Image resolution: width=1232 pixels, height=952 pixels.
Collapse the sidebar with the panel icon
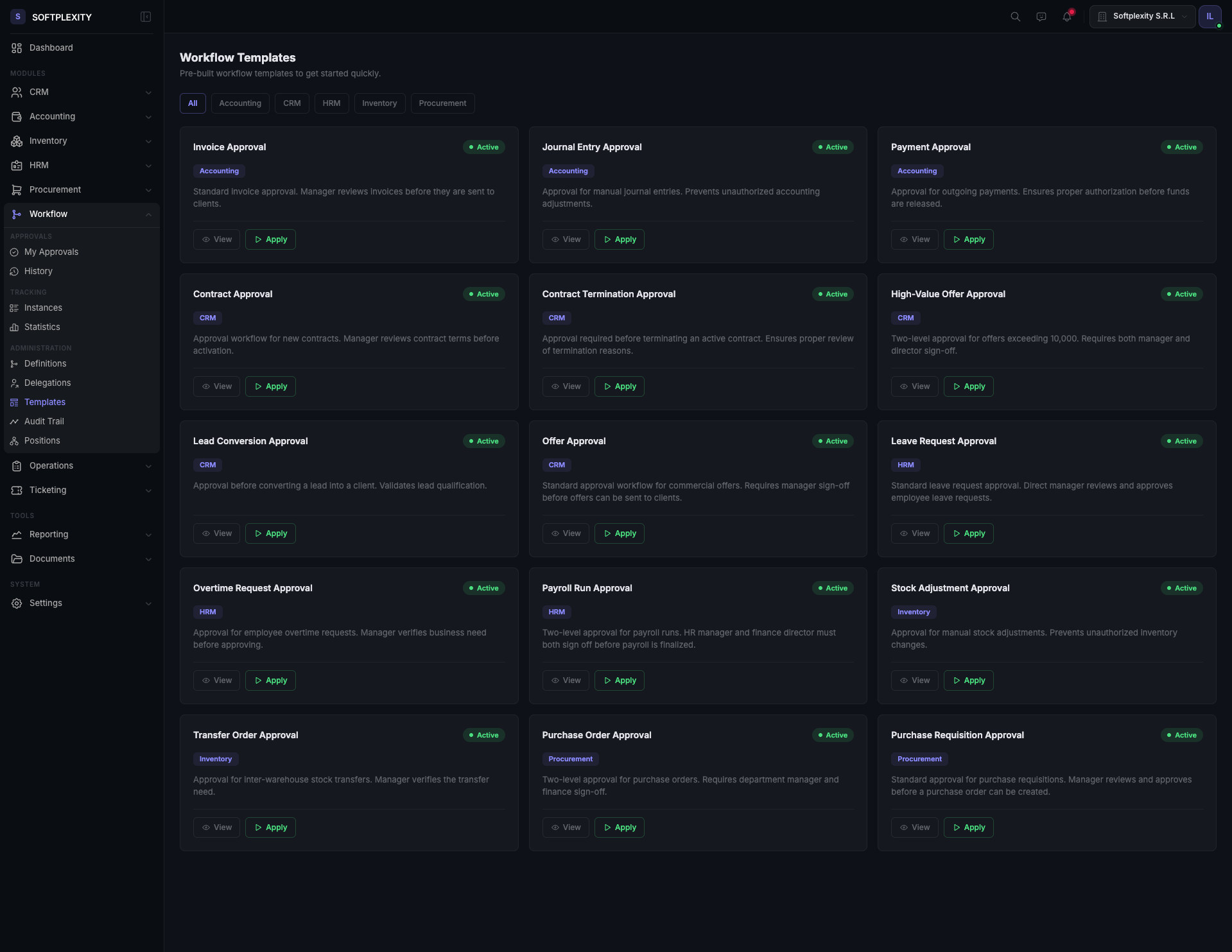coord(146,17)
